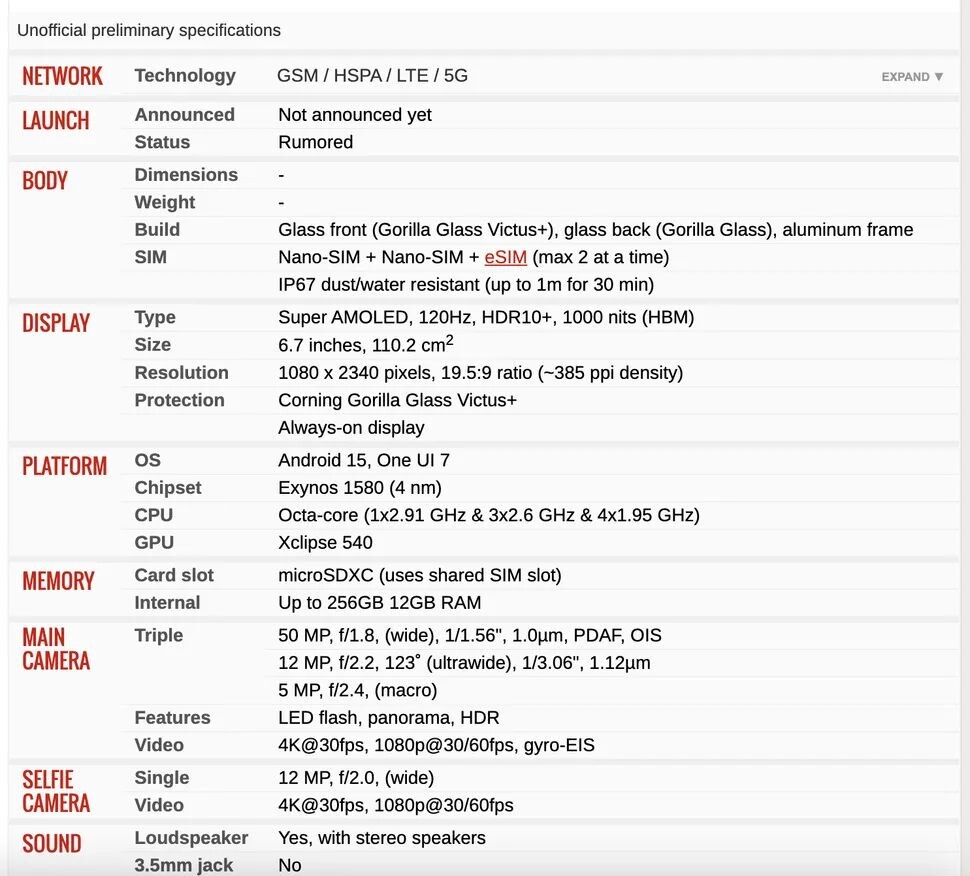Click the OS label
This screenshot has width=970, height=876.
[x=147, y=460]
